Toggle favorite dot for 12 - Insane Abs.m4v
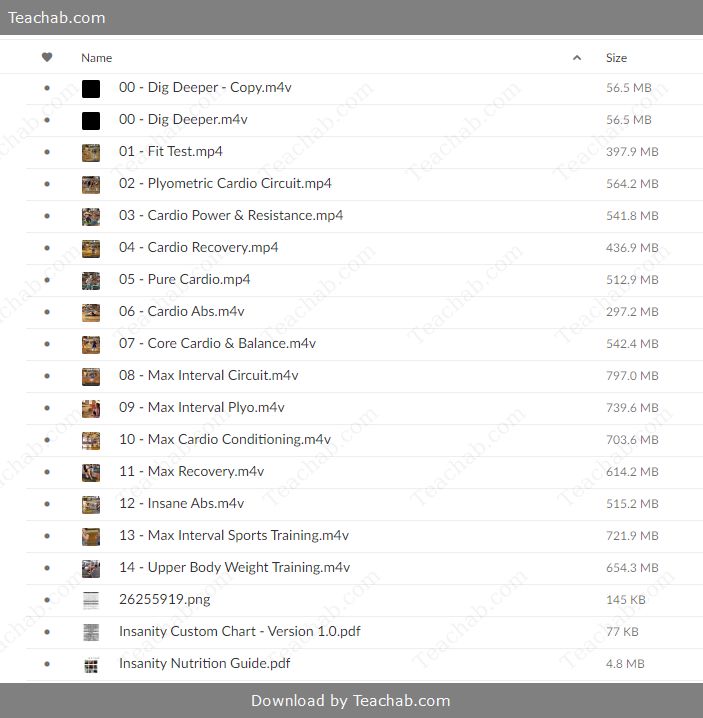 [47, 504]
